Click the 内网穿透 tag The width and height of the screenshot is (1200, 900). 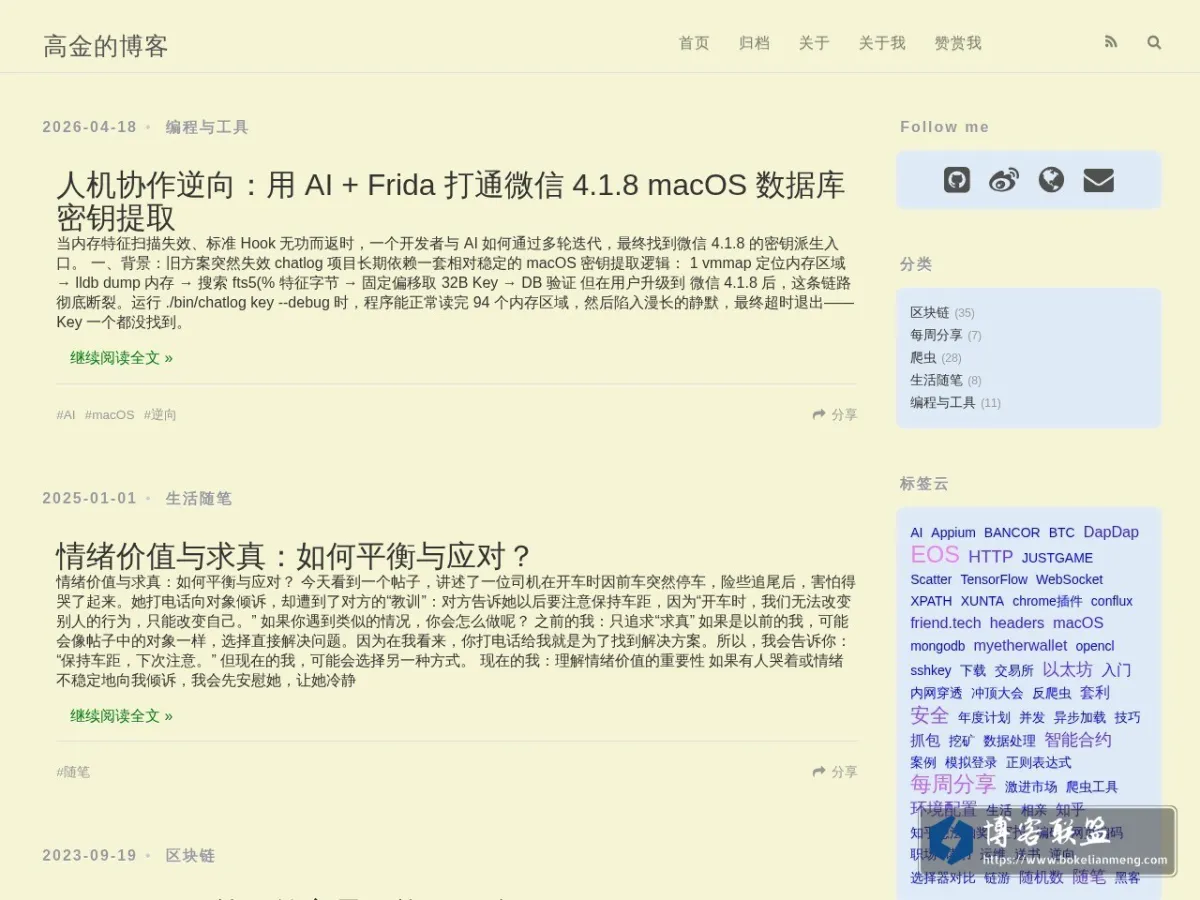[936, 693]
